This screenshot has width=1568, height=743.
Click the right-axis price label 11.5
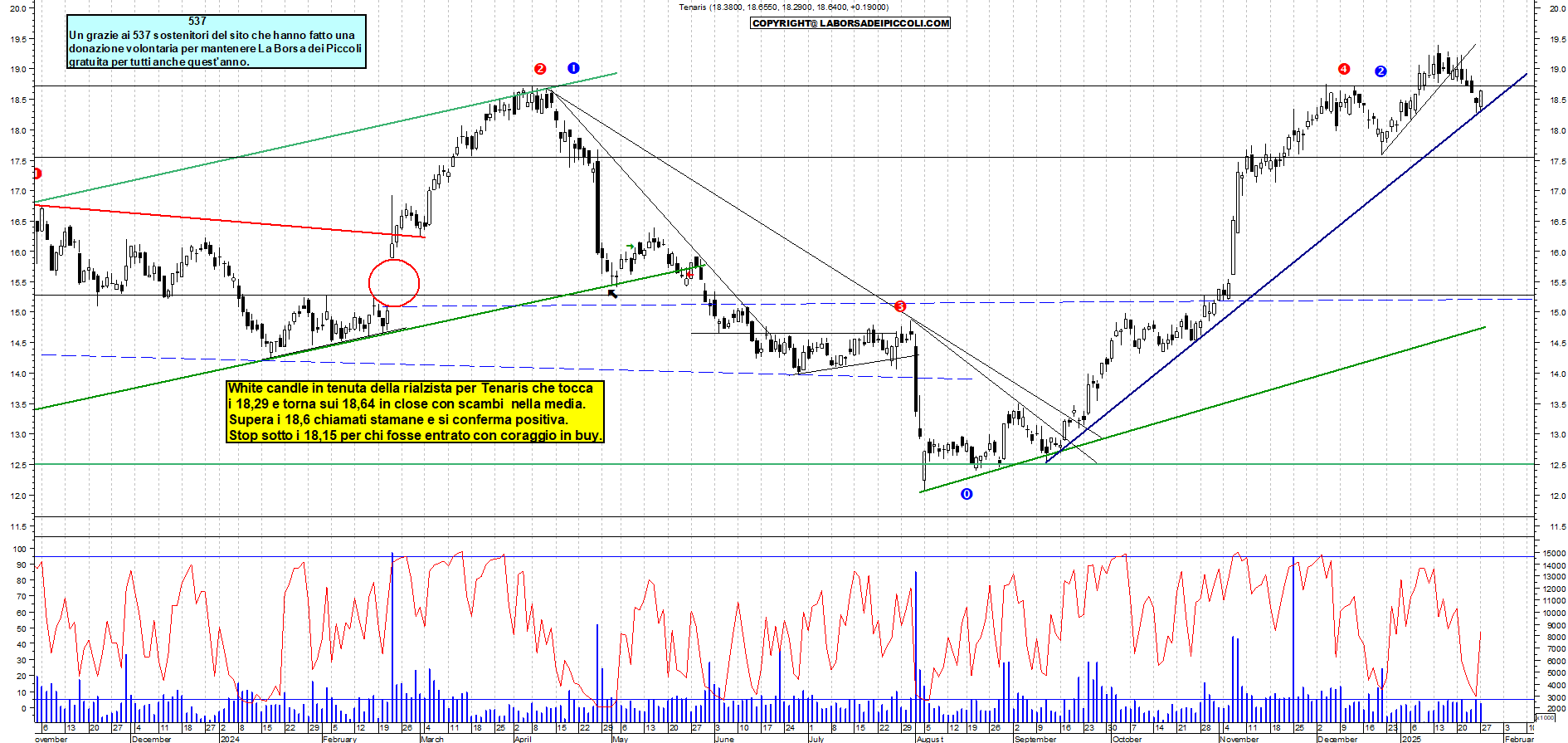1557,526
